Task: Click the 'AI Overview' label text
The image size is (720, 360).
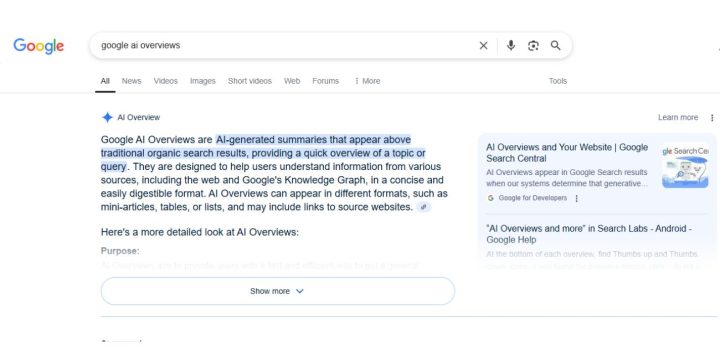Action: [x=139, y=118]
